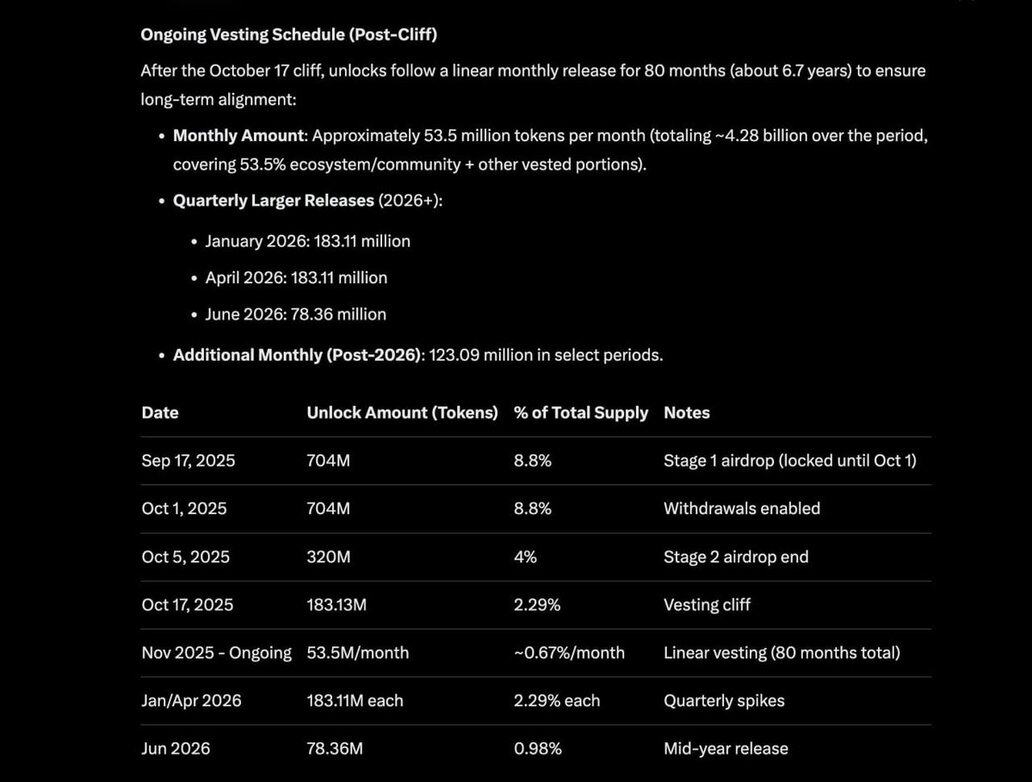1032x782 pixels.
Task: Click the 'Quarterly Larger Releases' bold label
Action: pos(273,200)
